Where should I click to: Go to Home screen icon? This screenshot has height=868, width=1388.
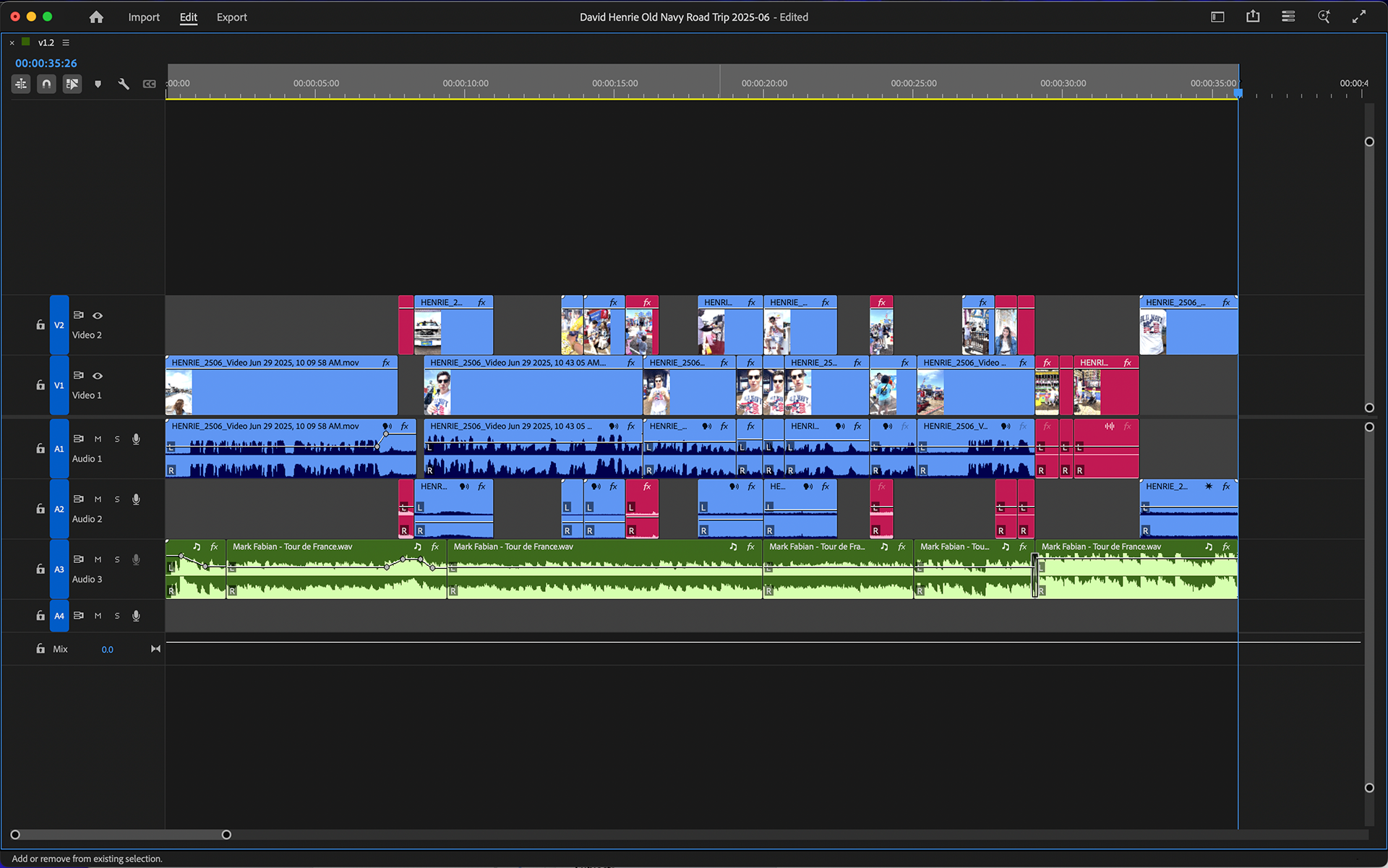click(96, 17)
